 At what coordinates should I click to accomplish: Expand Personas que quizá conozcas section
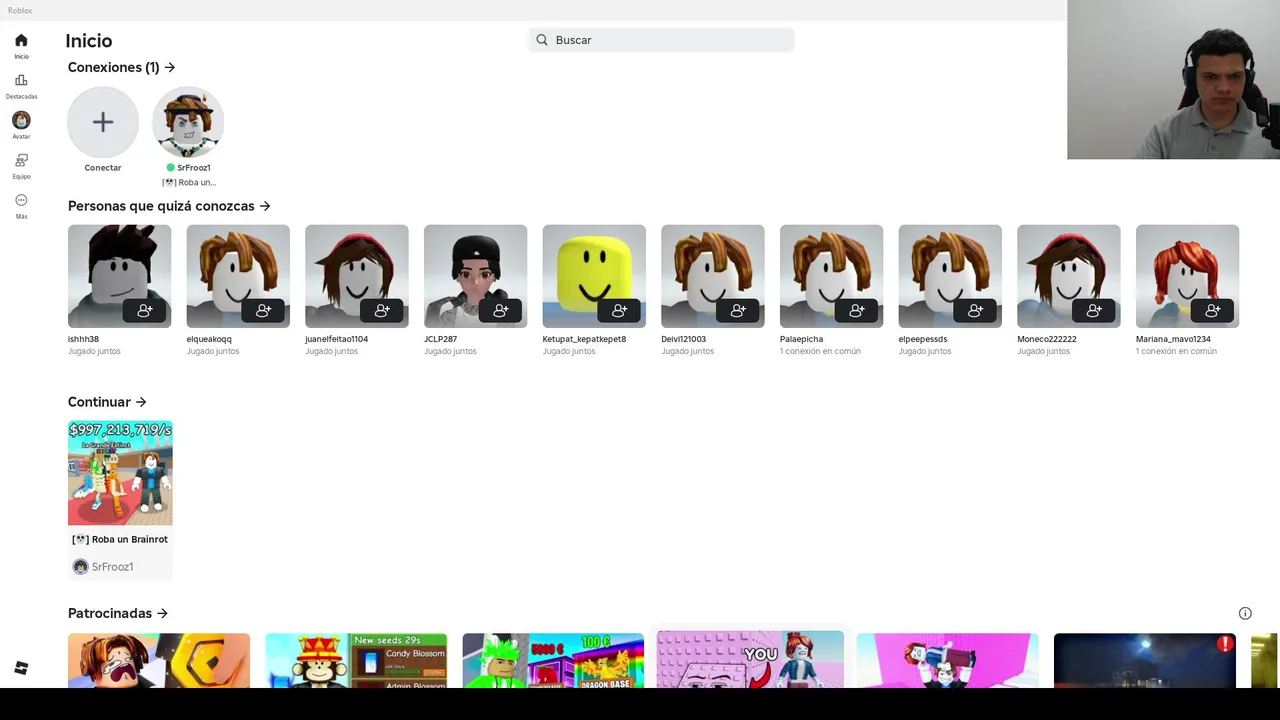169,206
